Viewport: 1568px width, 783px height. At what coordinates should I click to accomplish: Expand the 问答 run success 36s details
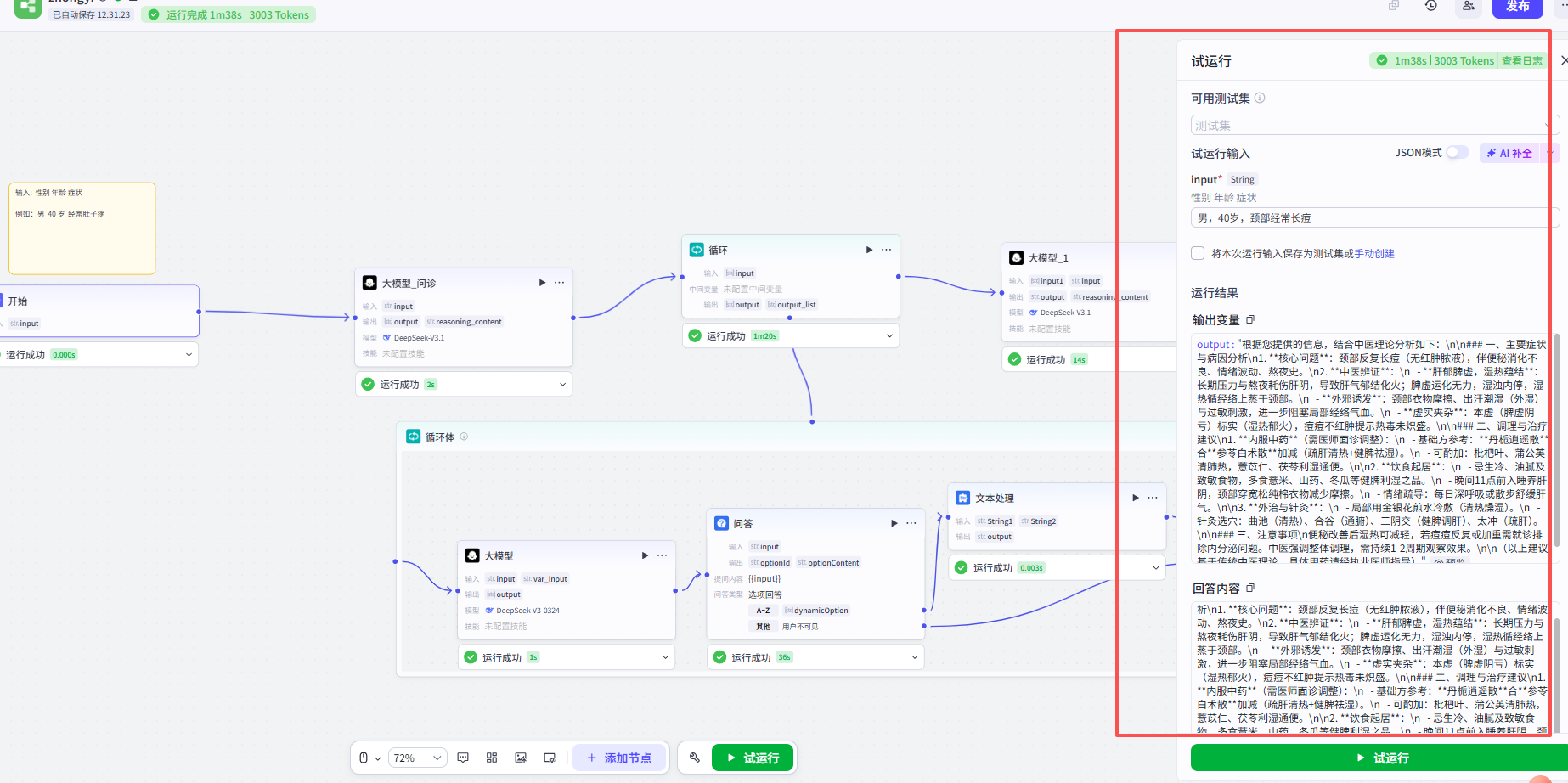click(914, 657)
